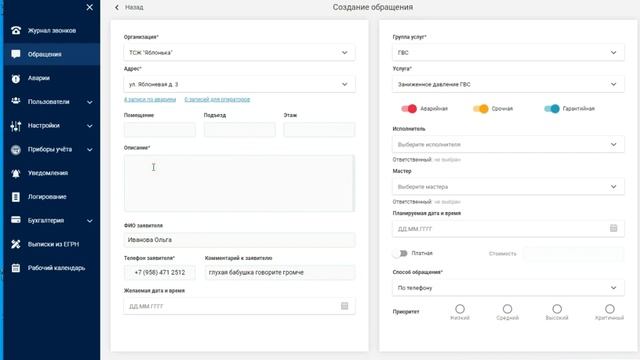
Task: Open the Организация dropdown
Action: (x=239, y=53)
